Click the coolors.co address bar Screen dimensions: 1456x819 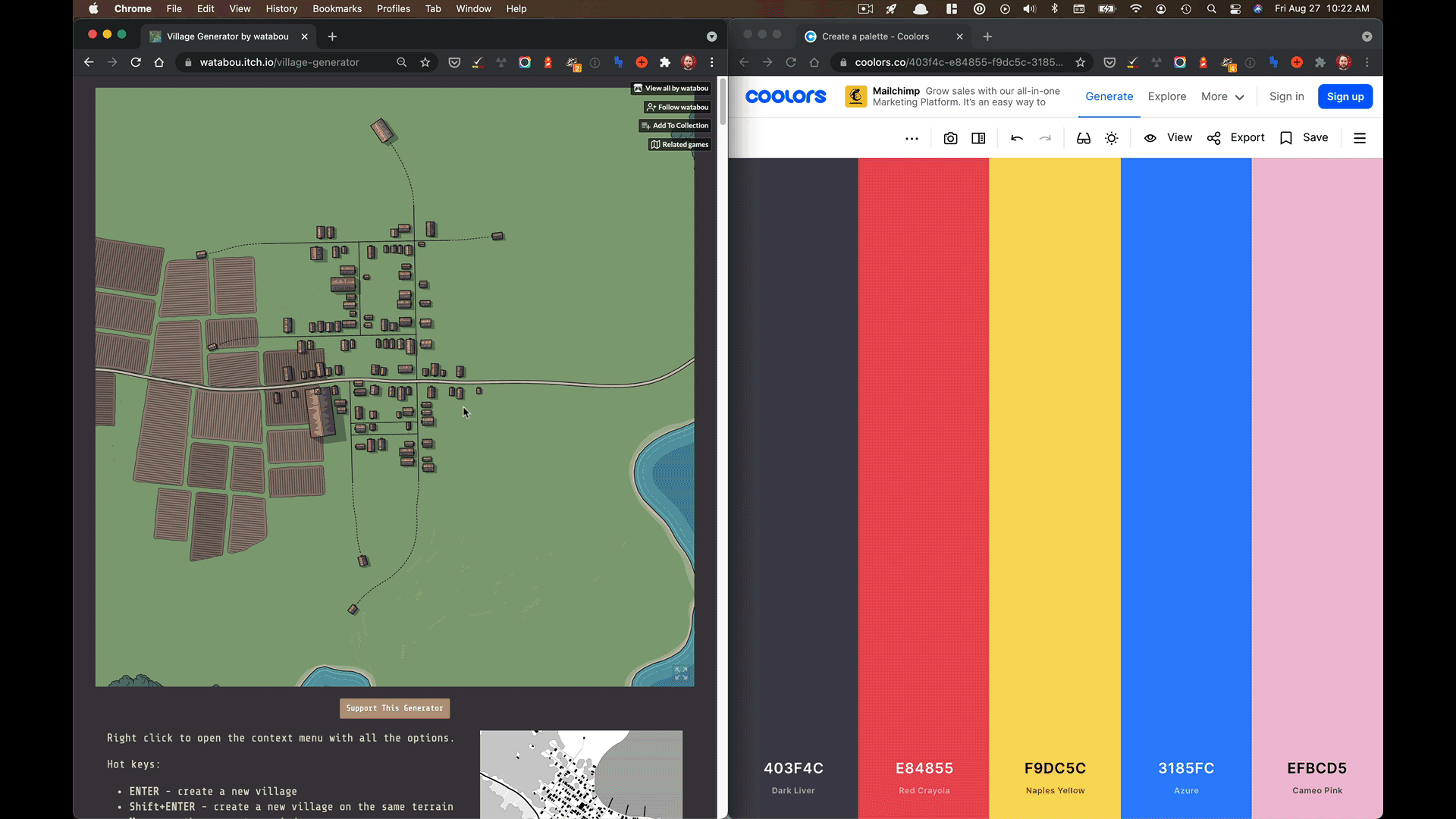[x=959, y=62]
